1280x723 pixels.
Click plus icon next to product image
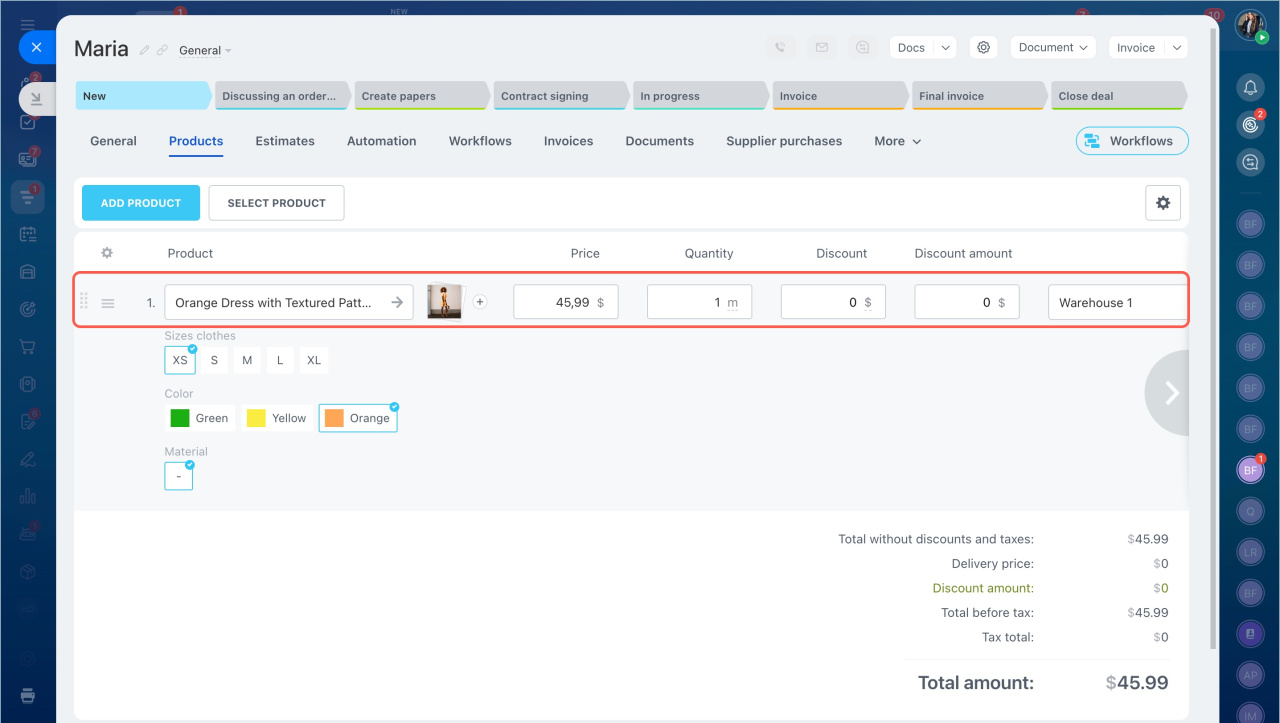tap(480, 302)
